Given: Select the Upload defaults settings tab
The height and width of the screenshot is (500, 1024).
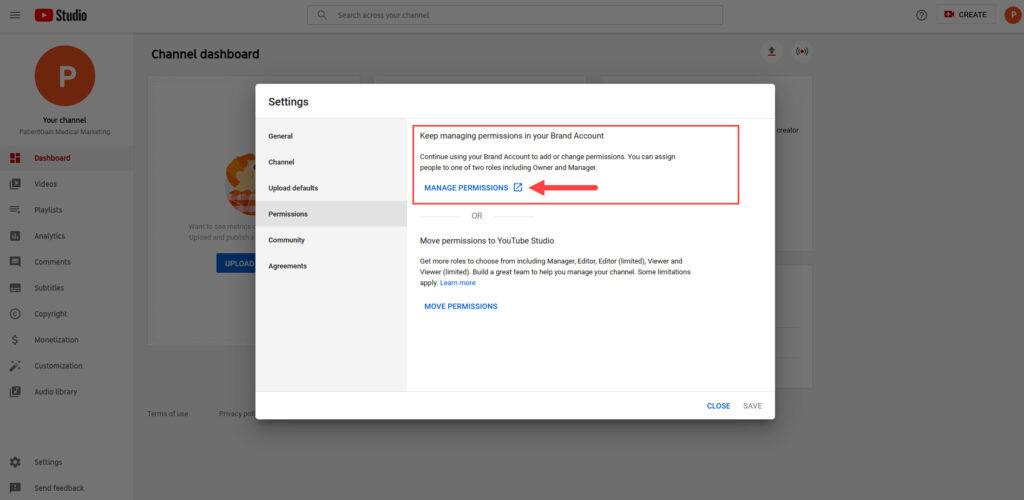Looking at the screenshot, I should pos(331,188).
